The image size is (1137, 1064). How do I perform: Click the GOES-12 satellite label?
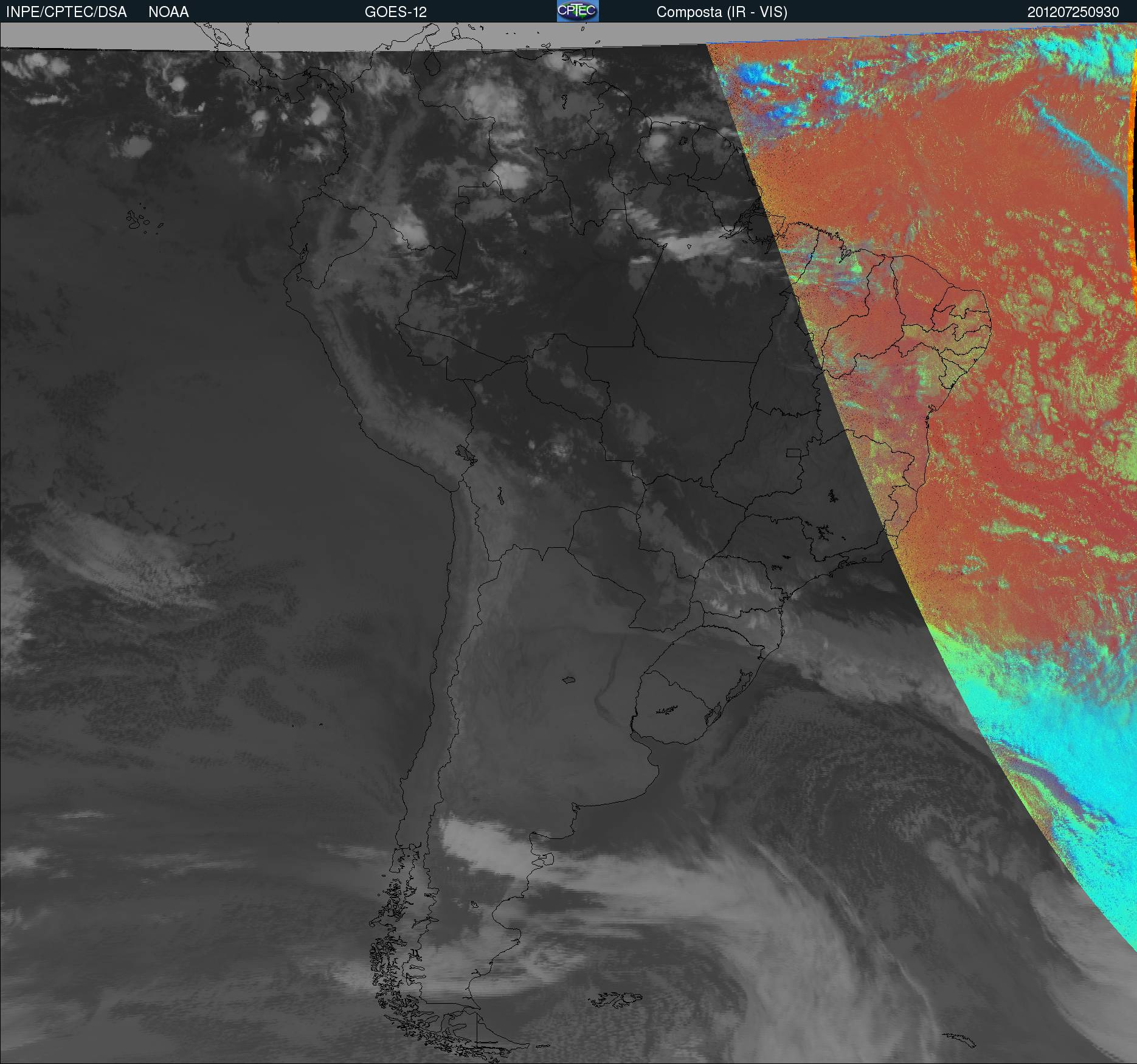[x=396, y=12]
